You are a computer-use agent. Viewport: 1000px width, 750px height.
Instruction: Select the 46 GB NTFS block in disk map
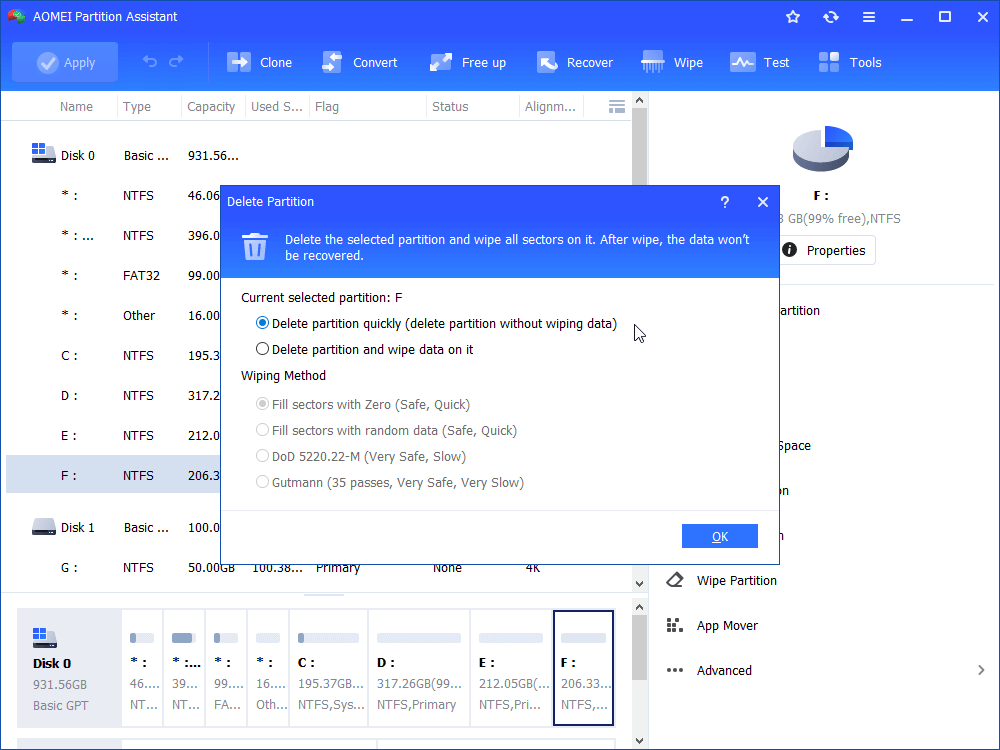tap(142, 668)
